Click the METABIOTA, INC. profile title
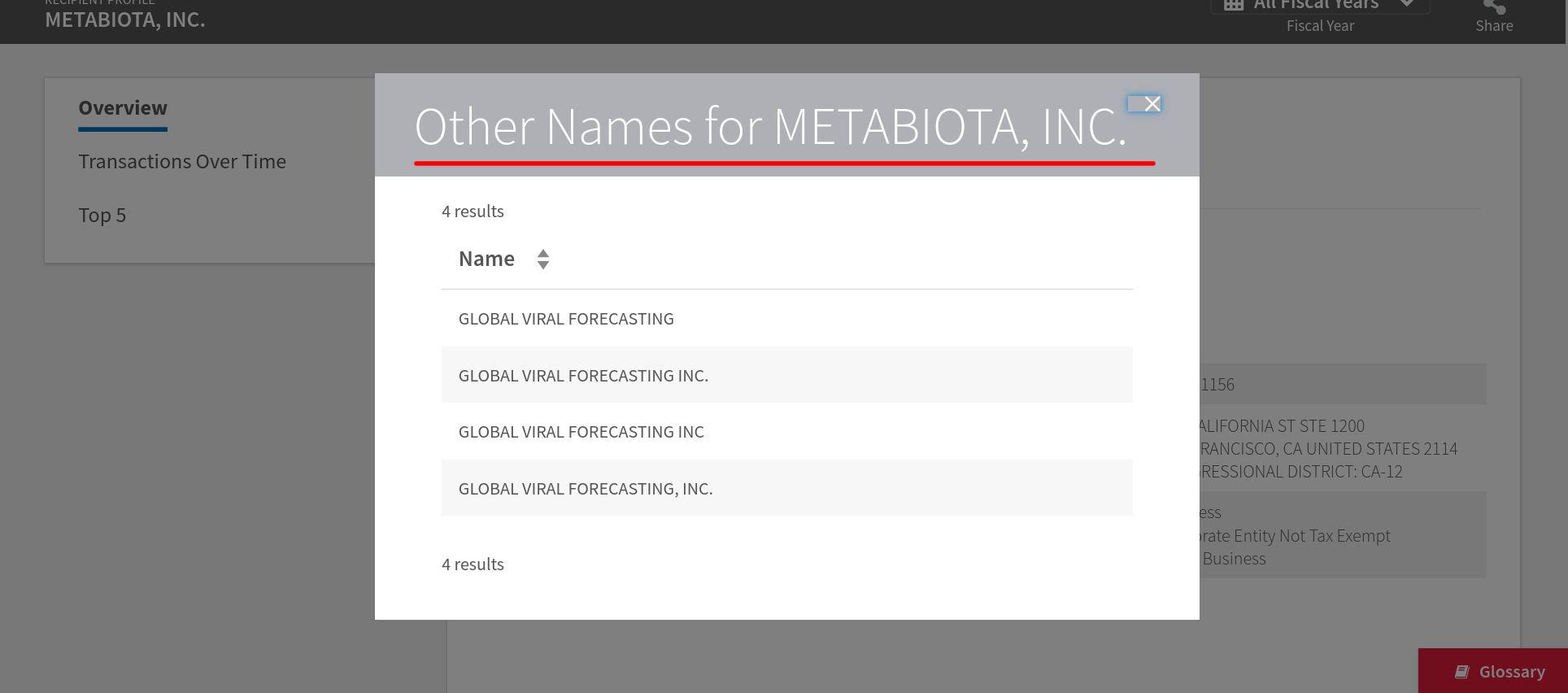Screen dimensions: 1568x693 pyautogui.click(x=125, y=20)
